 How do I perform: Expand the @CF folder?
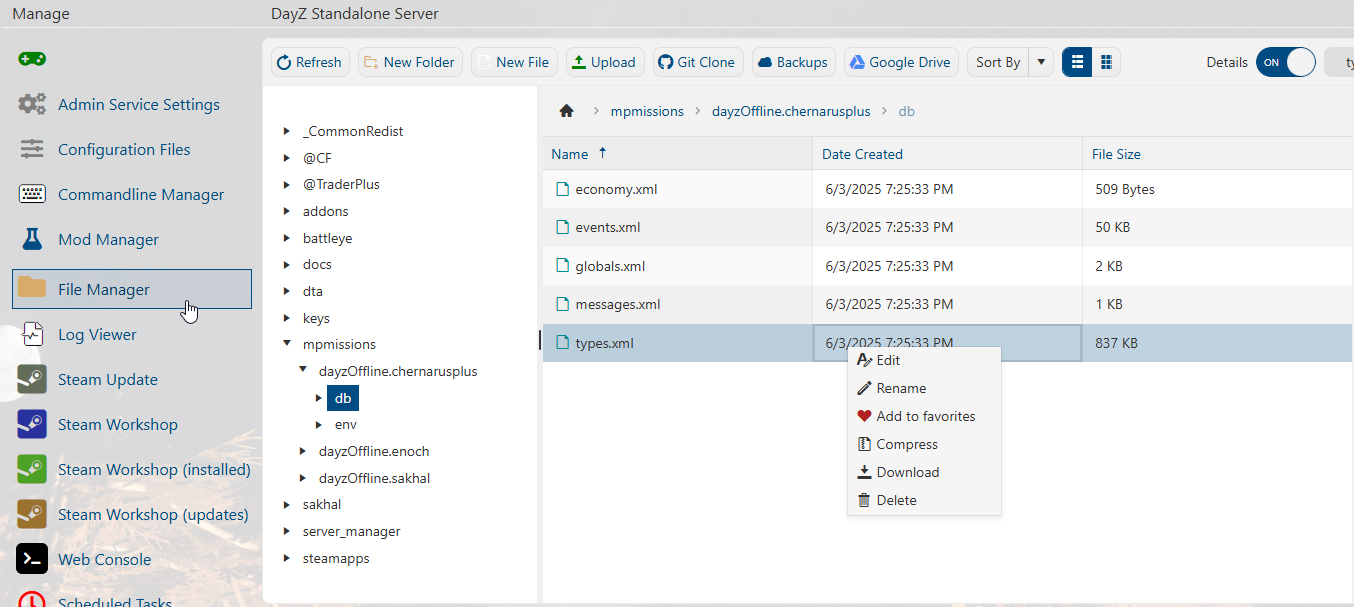coord(287,158)
